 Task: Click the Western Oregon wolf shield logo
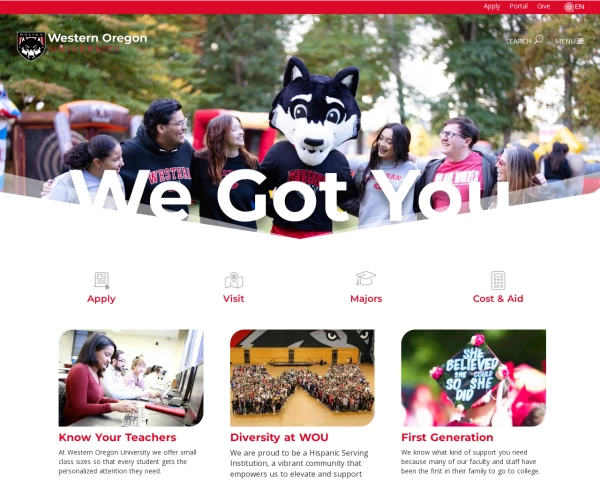pyautogui.click(x=31, y=46)
